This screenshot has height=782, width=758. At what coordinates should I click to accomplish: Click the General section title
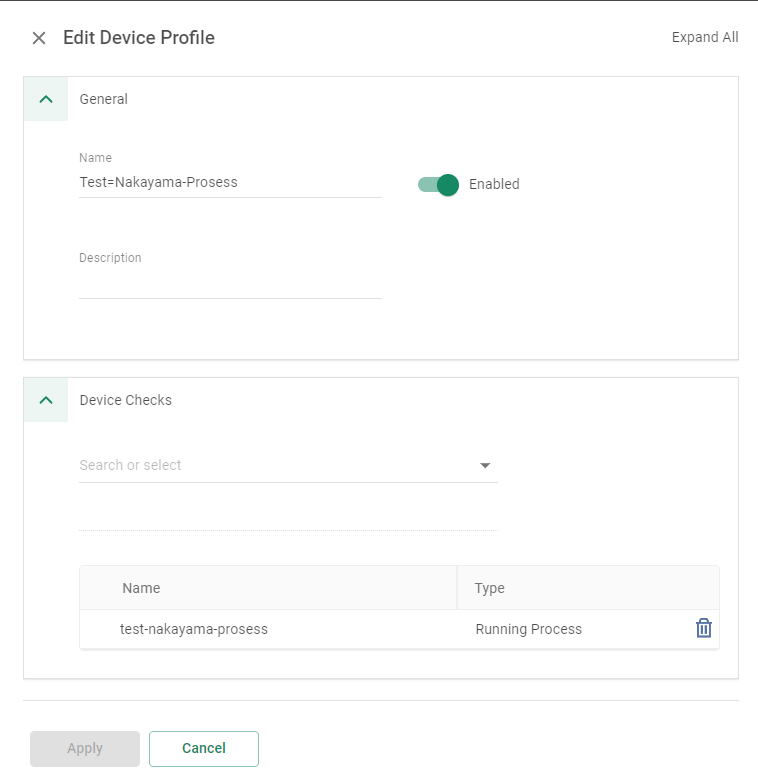[x=104, y=99]
